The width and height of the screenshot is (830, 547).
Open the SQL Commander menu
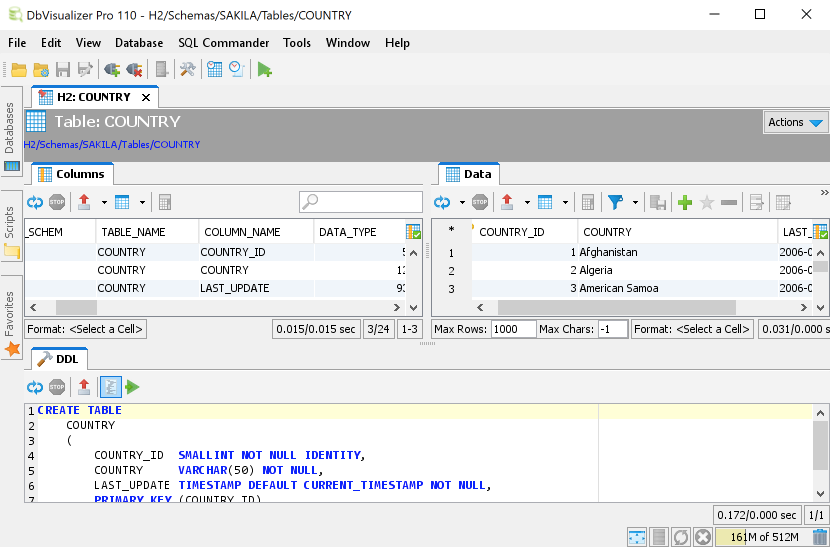(223, 43)
